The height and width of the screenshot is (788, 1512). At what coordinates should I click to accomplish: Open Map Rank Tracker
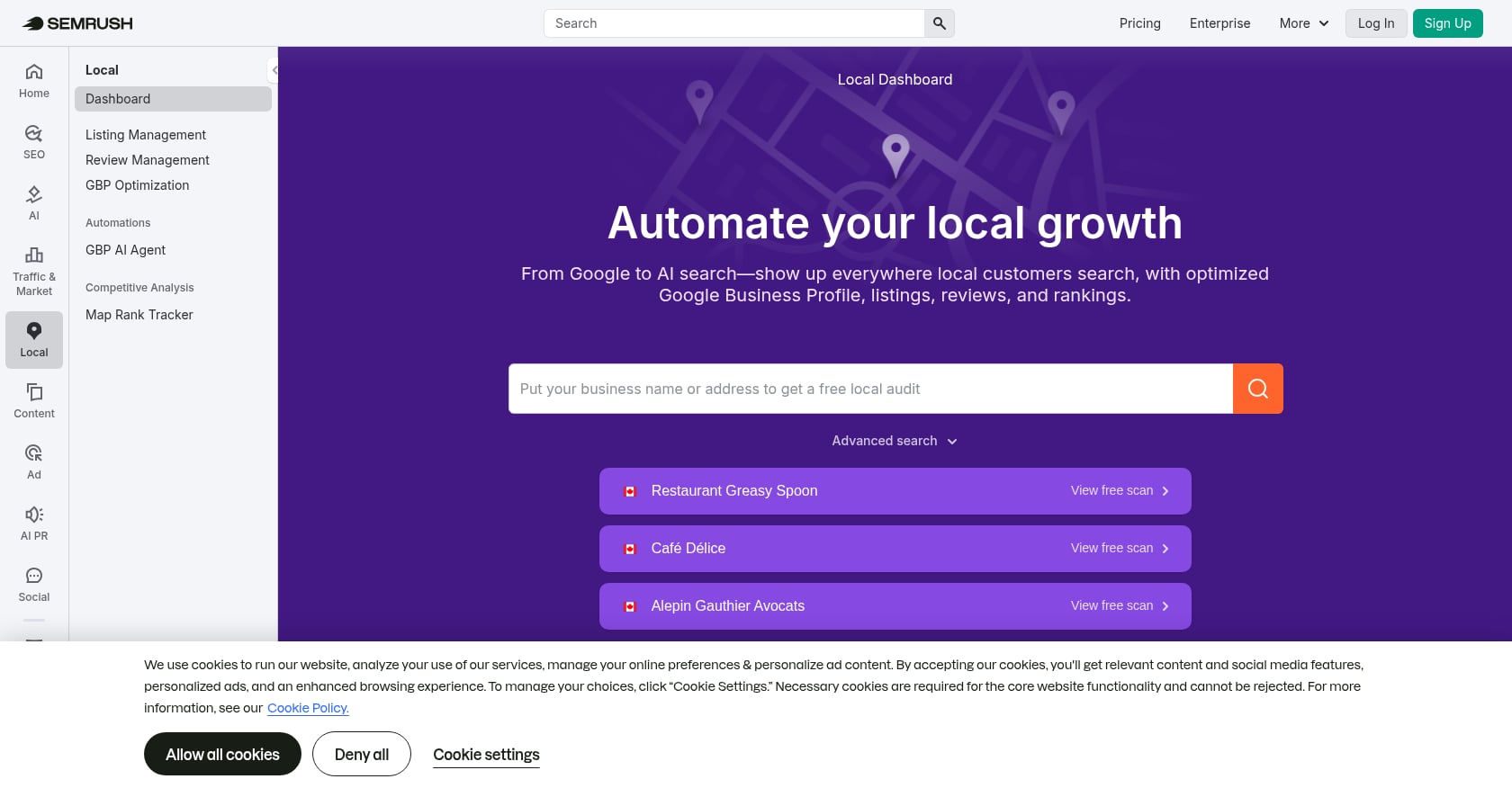(x=139, y=315)
